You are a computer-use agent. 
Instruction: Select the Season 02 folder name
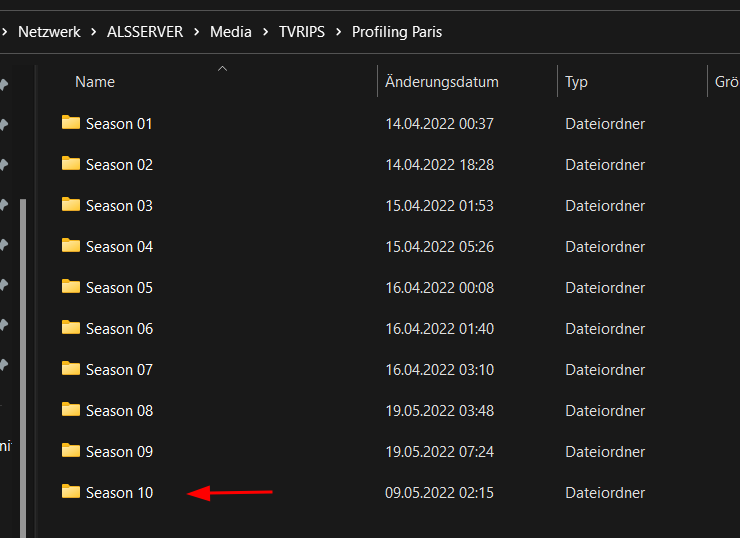pos(119,165)
